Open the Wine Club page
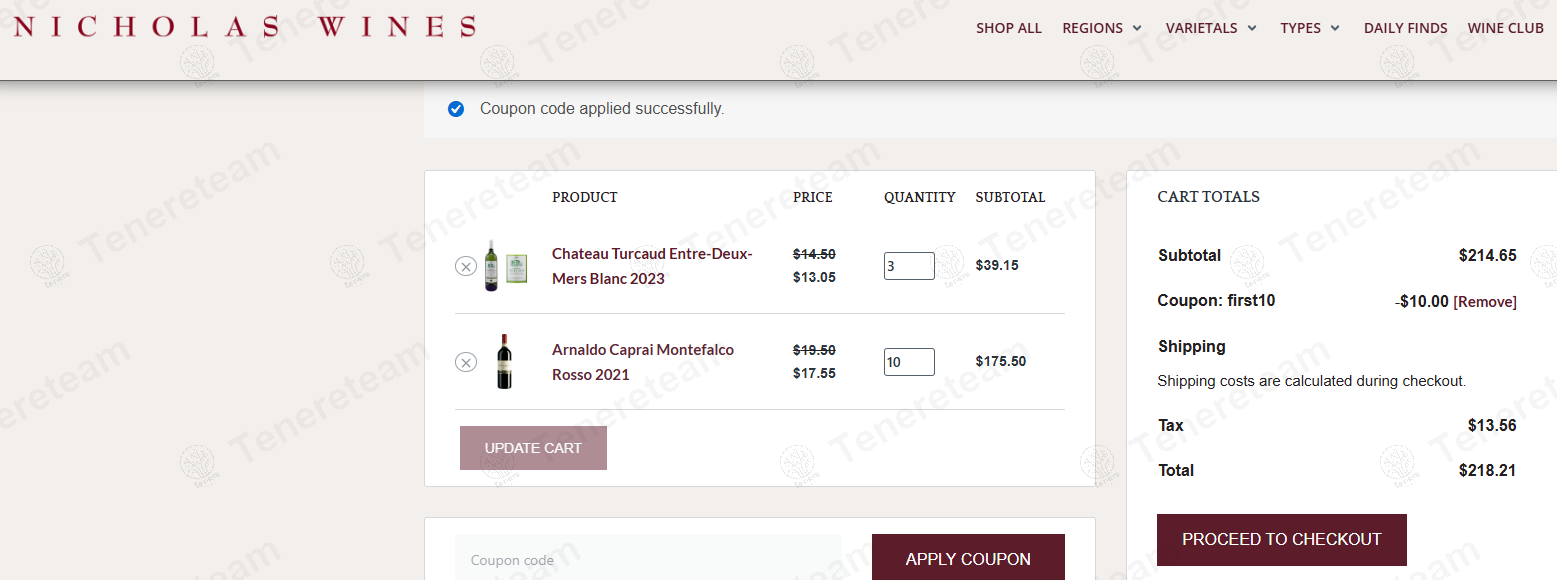Image resolution: width=1557 pixels, height=580 pixels. pyautogui.click(x=1505, y=28)
